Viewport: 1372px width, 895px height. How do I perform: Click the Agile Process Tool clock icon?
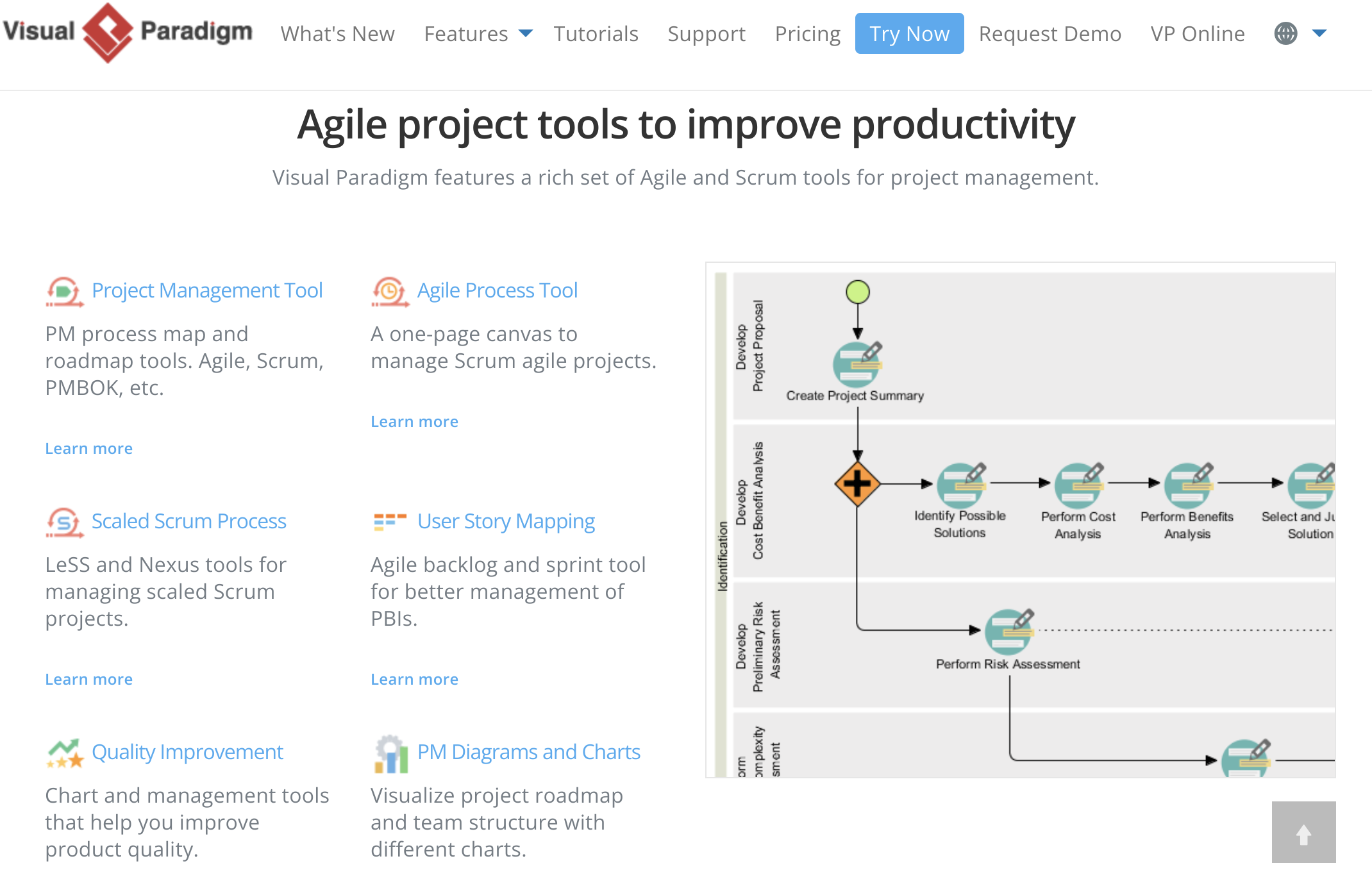click(x=389, y=291)
